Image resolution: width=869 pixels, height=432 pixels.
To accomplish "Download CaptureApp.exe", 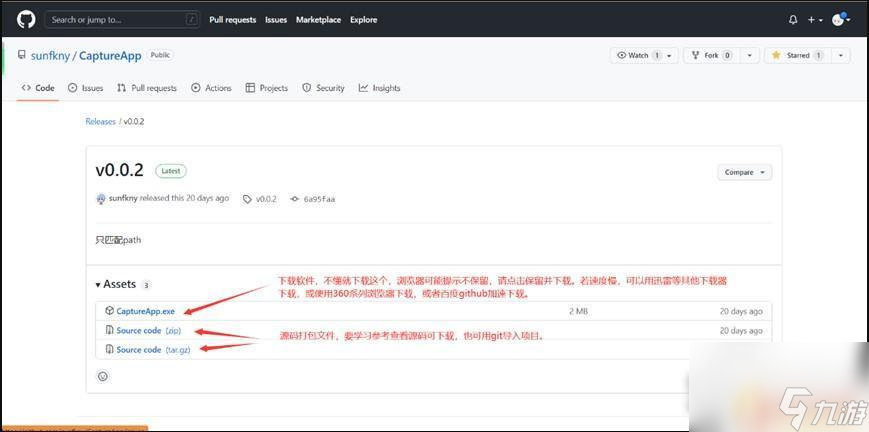I will click(x=145, y=311).
